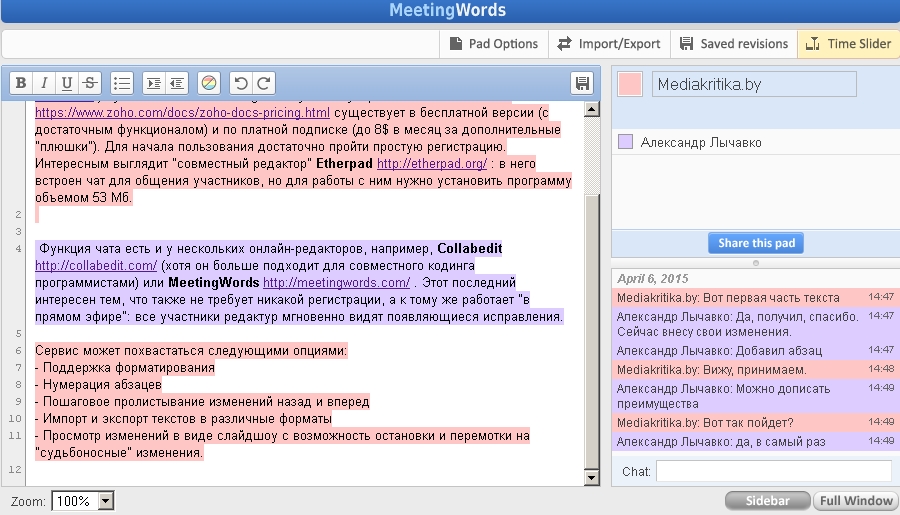Click line '- Нумерация абзацев'
Viewport: 900px width, 515px height.
pos(98,385)
